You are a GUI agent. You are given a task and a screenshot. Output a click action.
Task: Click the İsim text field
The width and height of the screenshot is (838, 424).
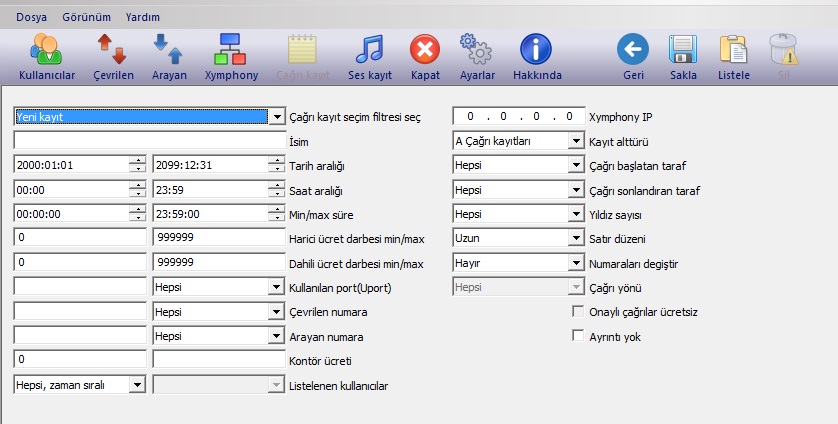click(149, 141)
